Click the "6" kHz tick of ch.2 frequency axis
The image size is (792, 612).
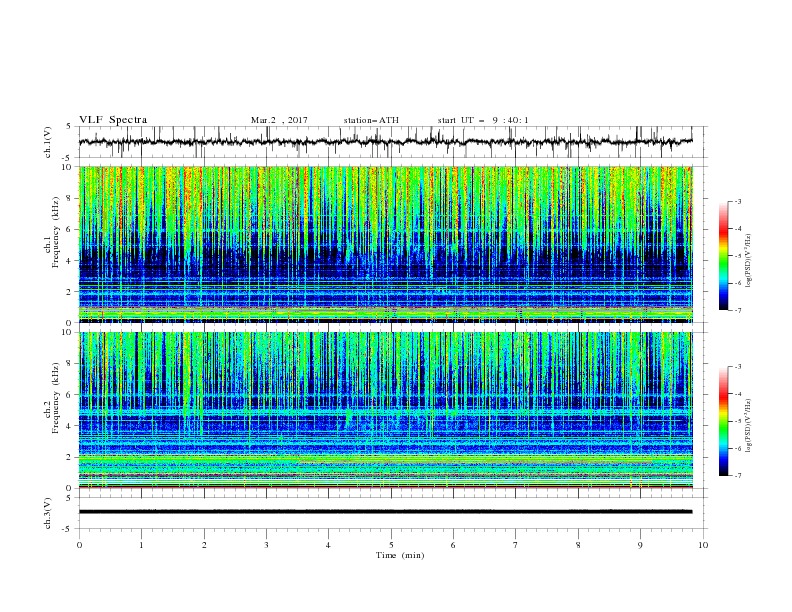(x=71, y=395)
